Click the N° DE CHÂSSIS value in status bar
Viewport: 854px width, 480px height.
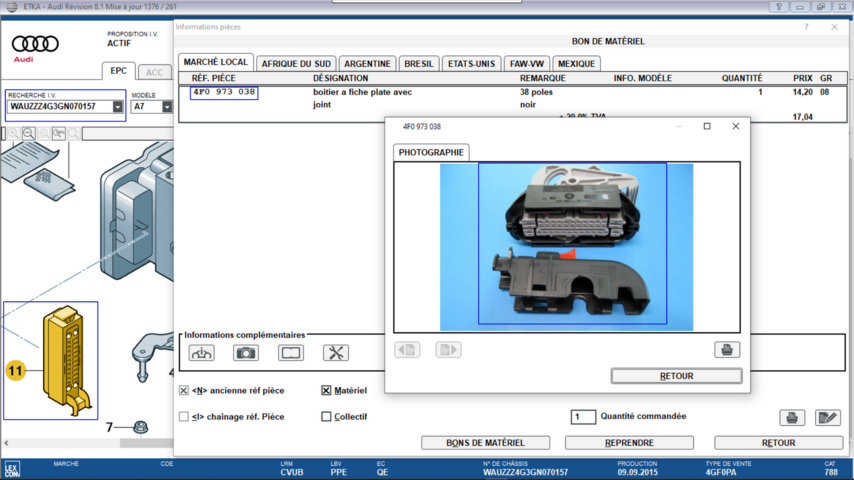[526, 472]
